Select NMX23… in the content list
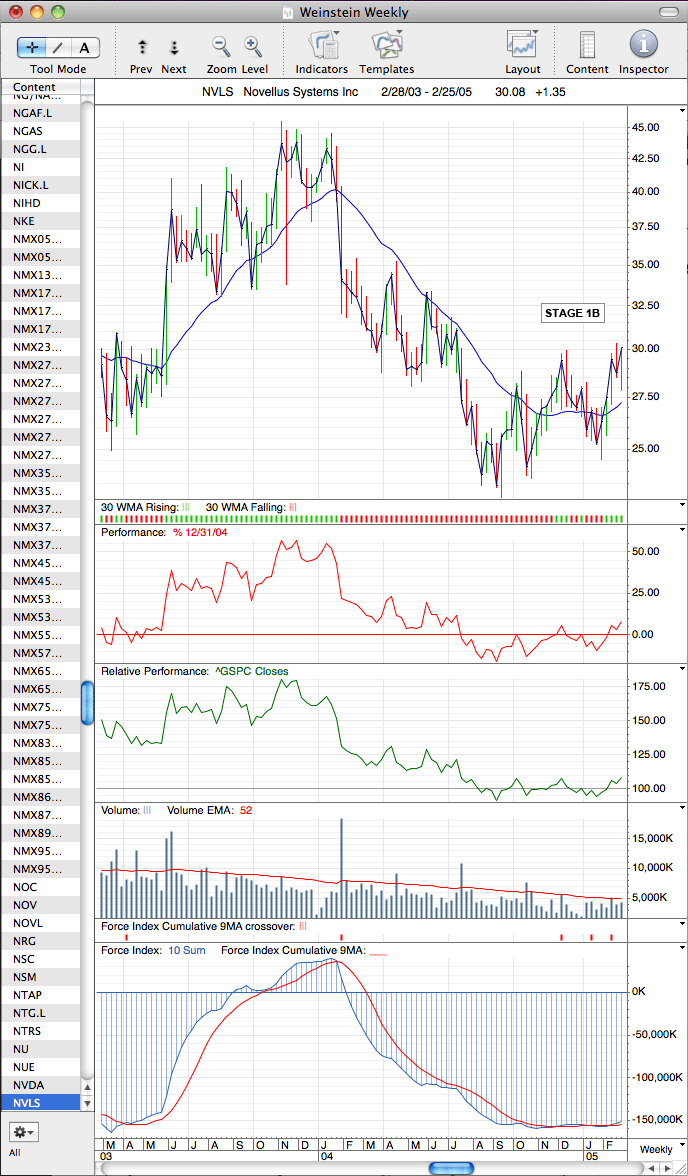 tap(40, 346)
